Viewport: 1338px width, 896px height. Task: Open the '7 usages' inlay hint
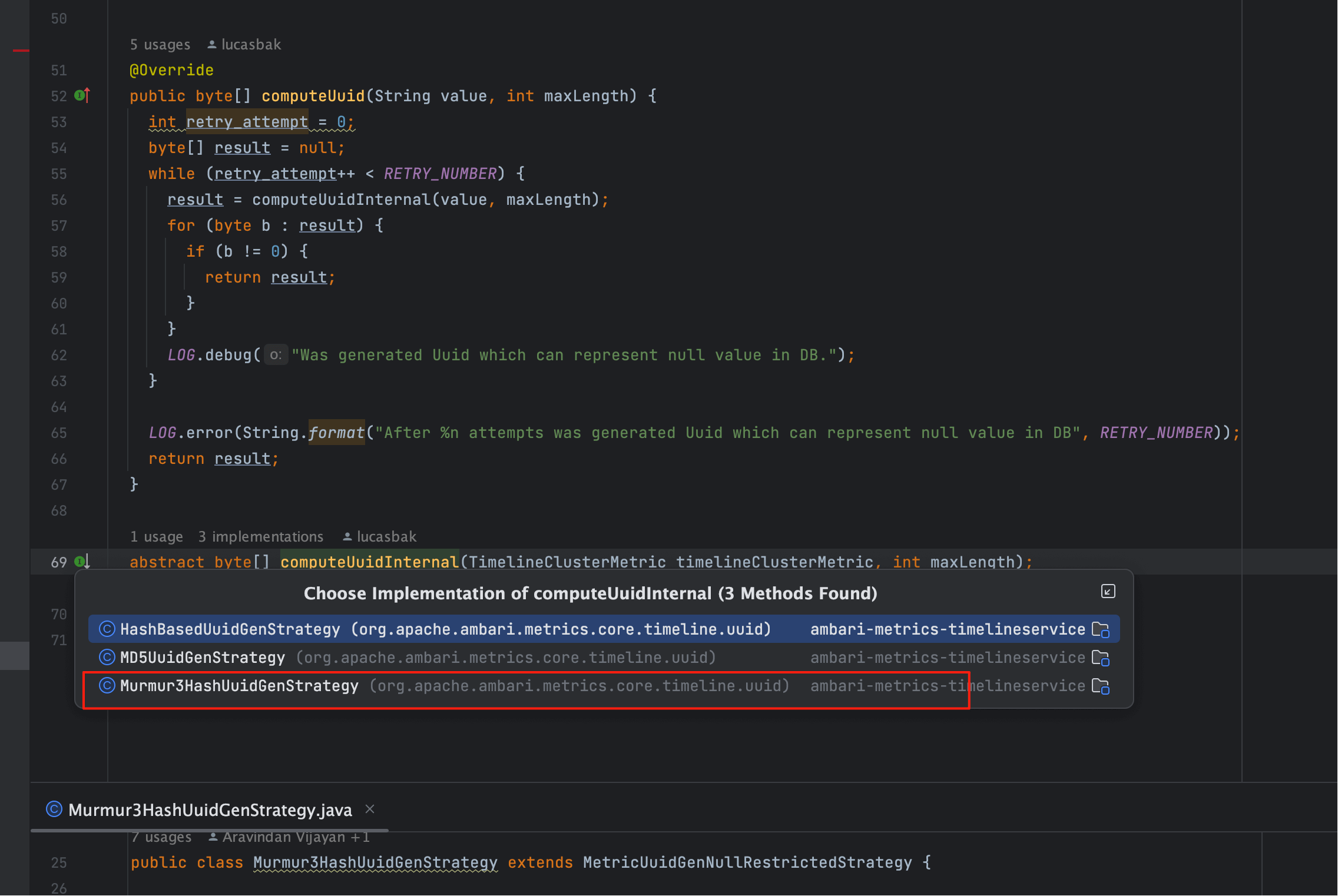(161, 837)
